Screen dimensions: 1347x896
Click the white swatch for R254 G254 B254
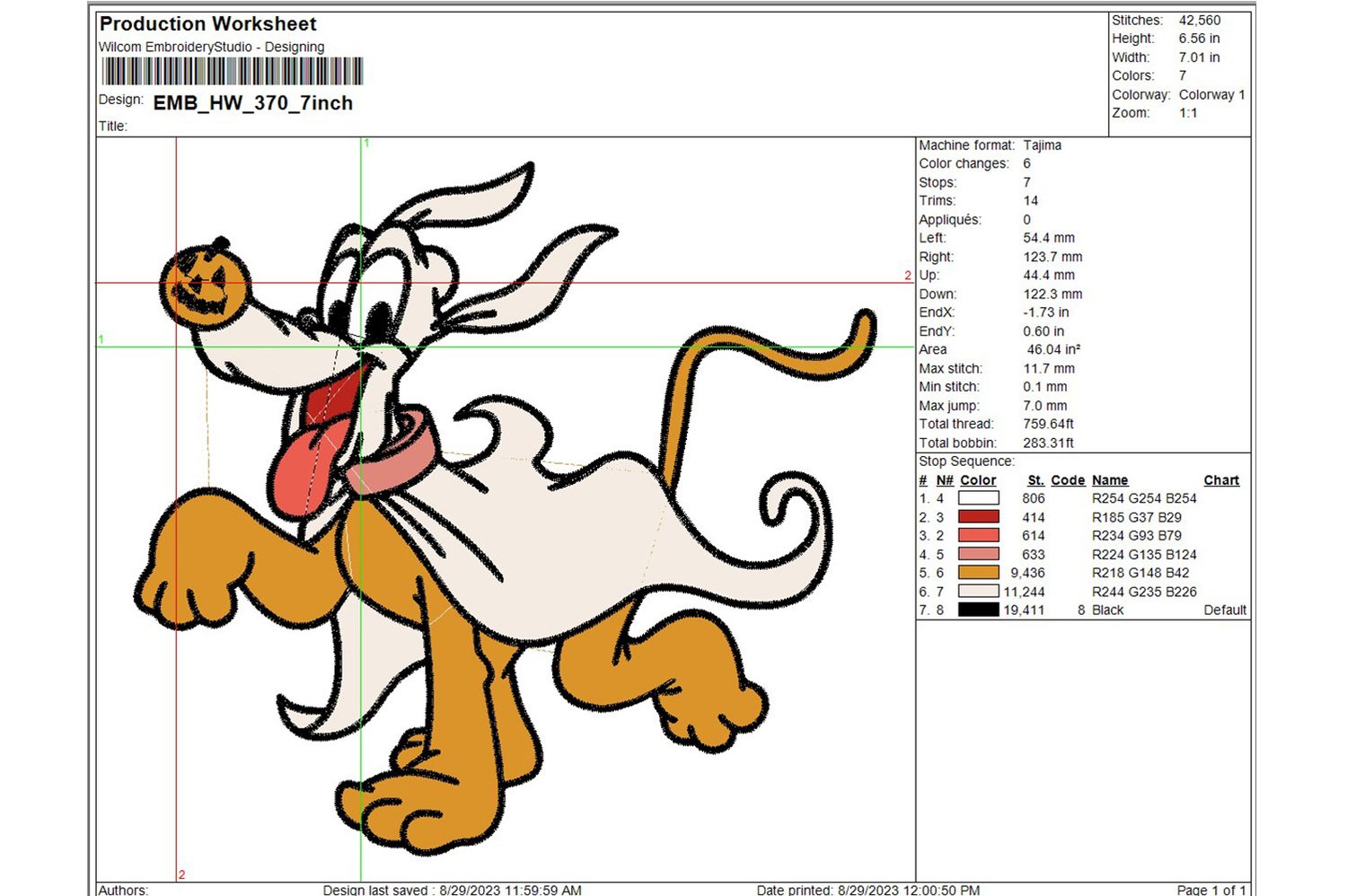click(x=979, y=498)
